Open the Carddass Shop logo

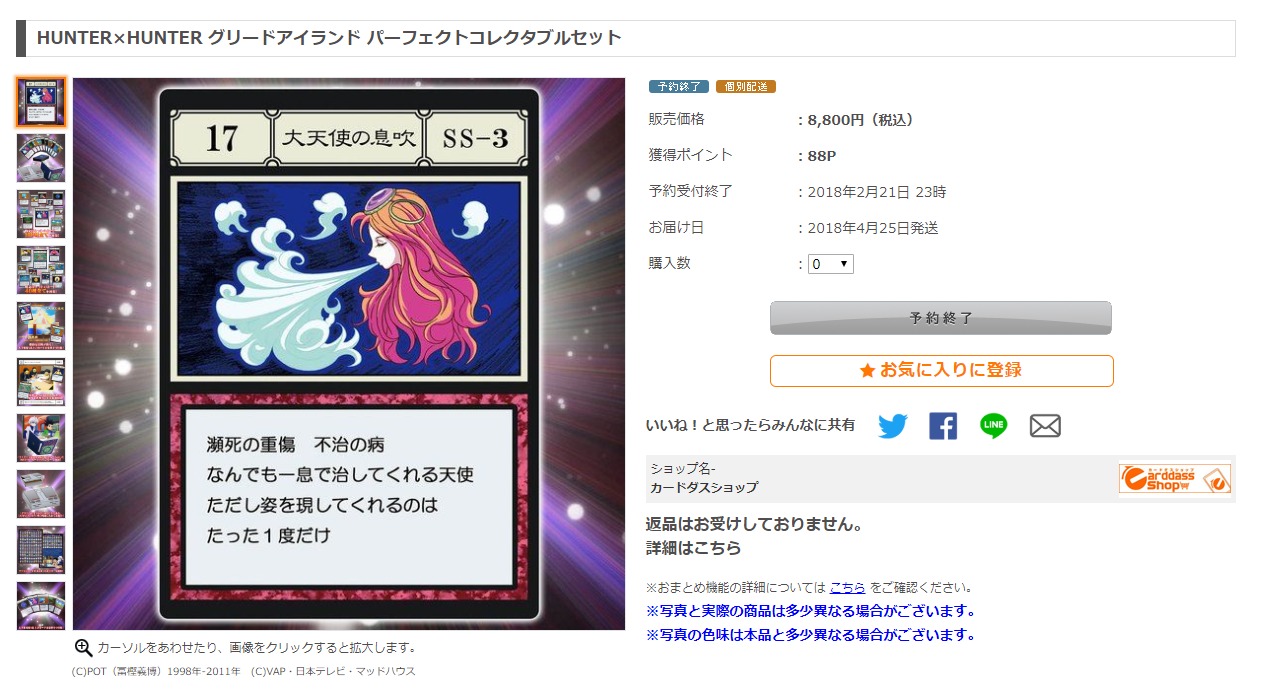pyautogui.click(x=1174, y=479)
